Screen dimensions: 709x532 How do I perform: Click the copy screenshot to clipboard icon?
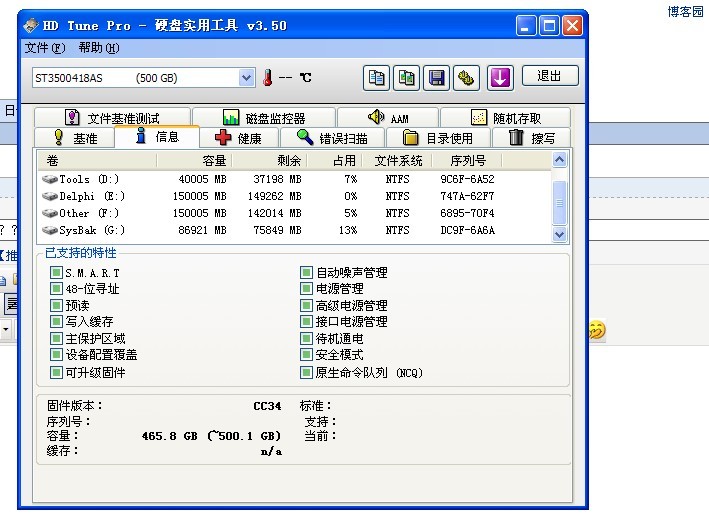pos(406,78)
